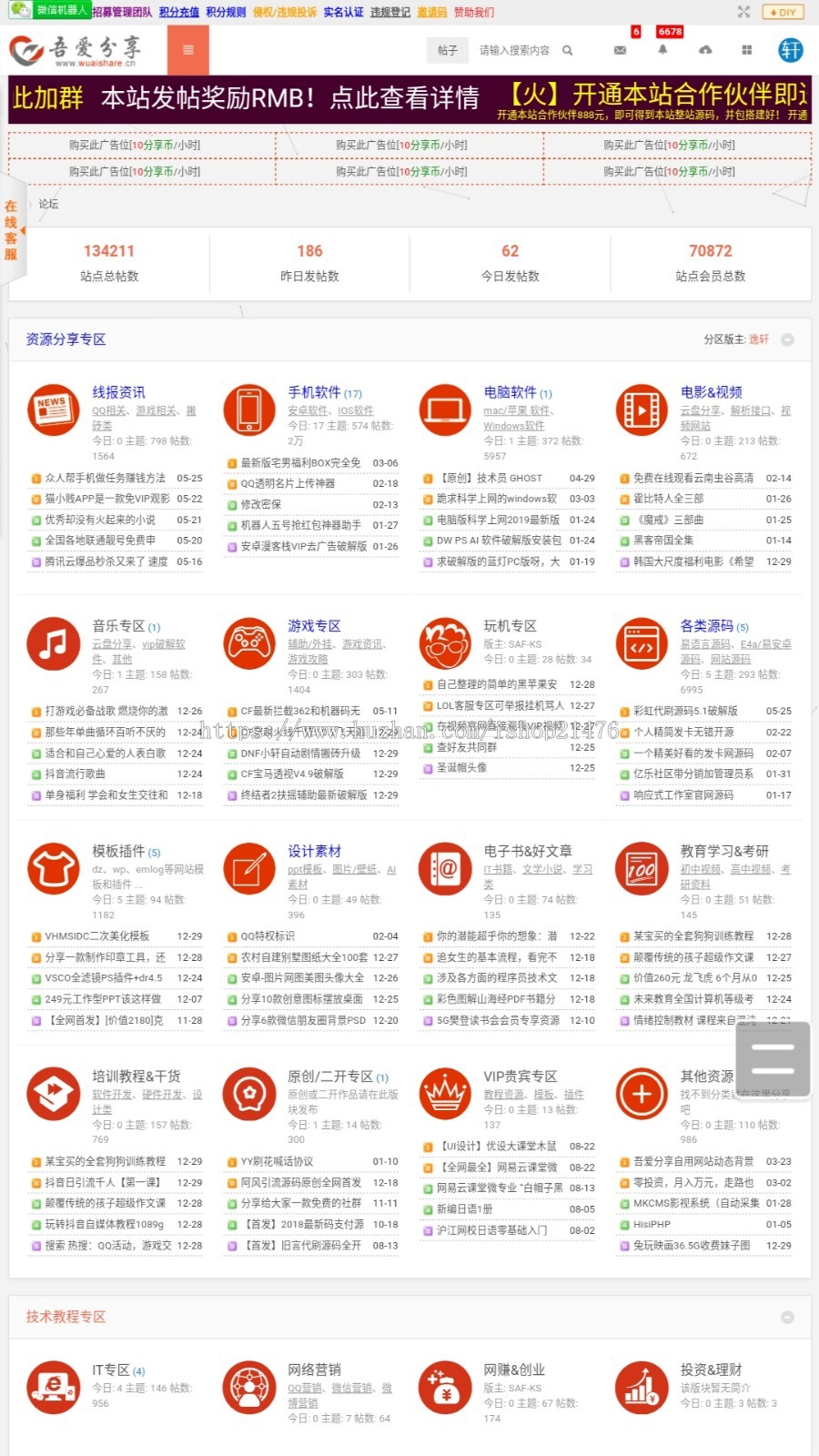Open the QQ特权标识 thread
The image size is (819, 1456).
(268, 935)
